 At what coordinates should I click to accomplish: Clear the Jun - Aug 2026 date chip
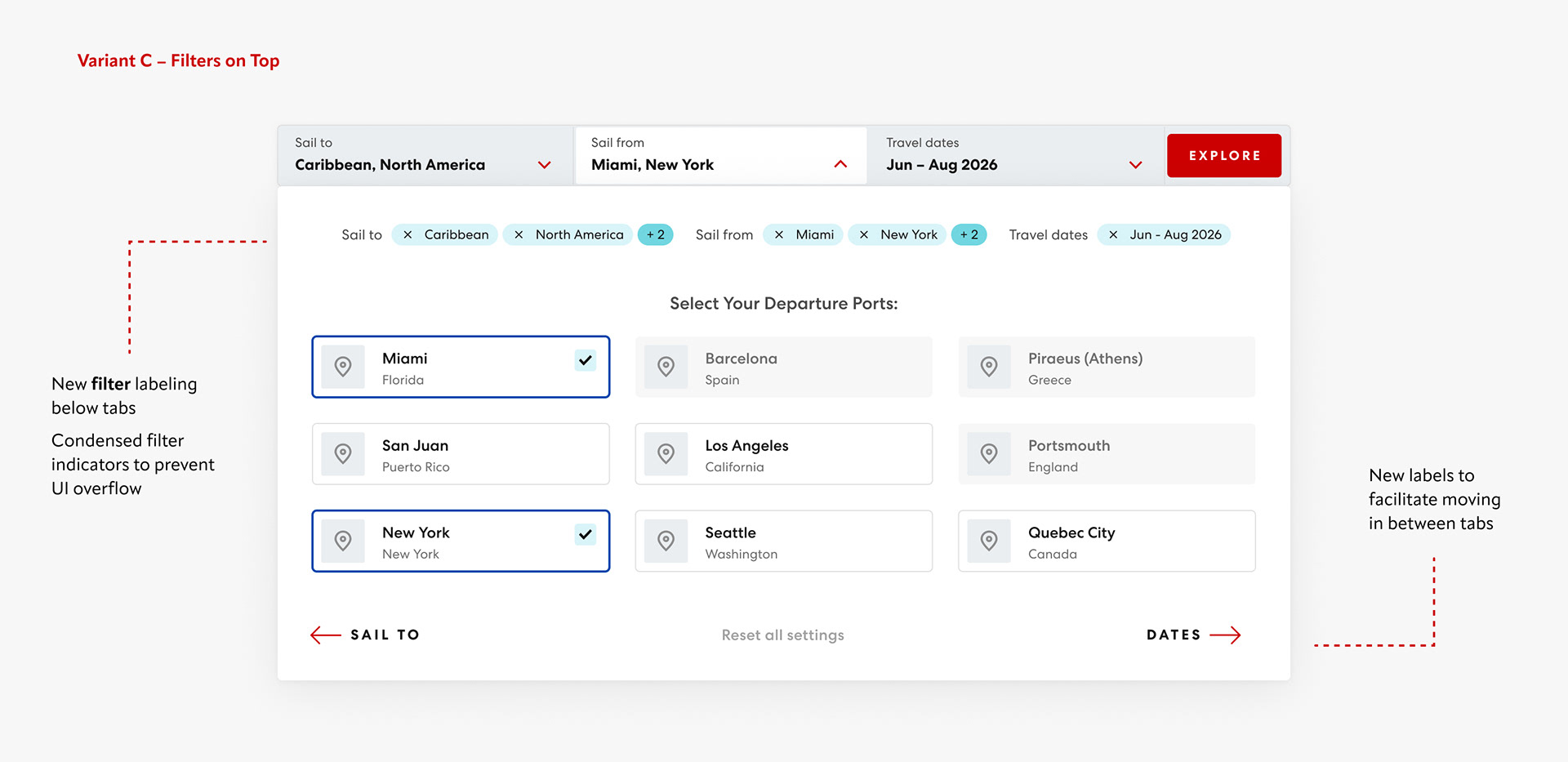click(1113, 235)
